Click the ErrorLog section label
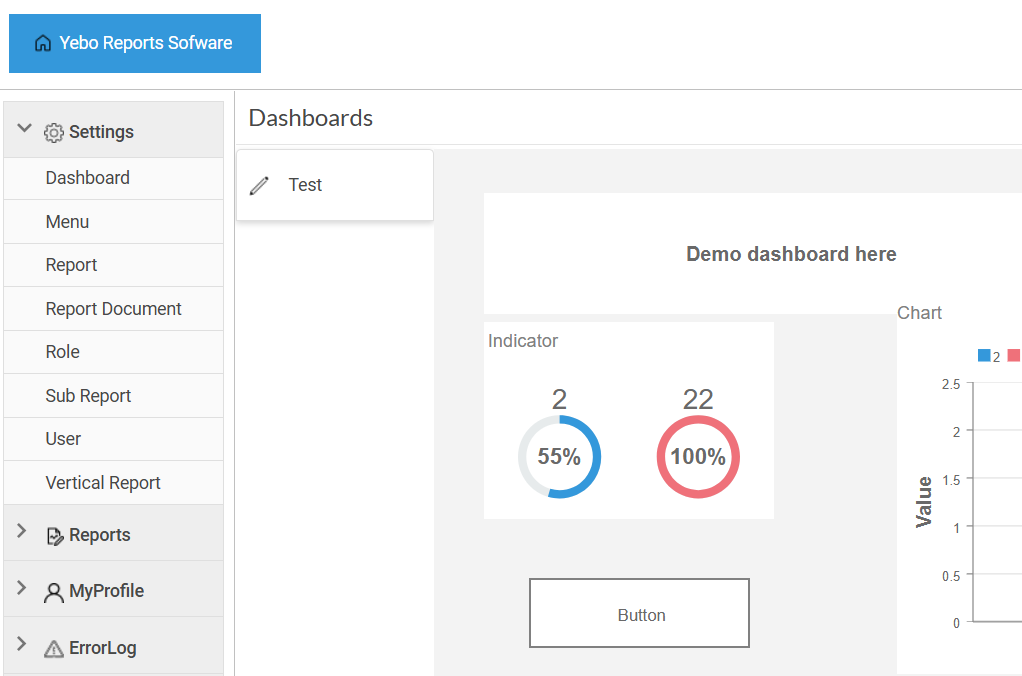The image size is (1022, 676). point(103,647)
